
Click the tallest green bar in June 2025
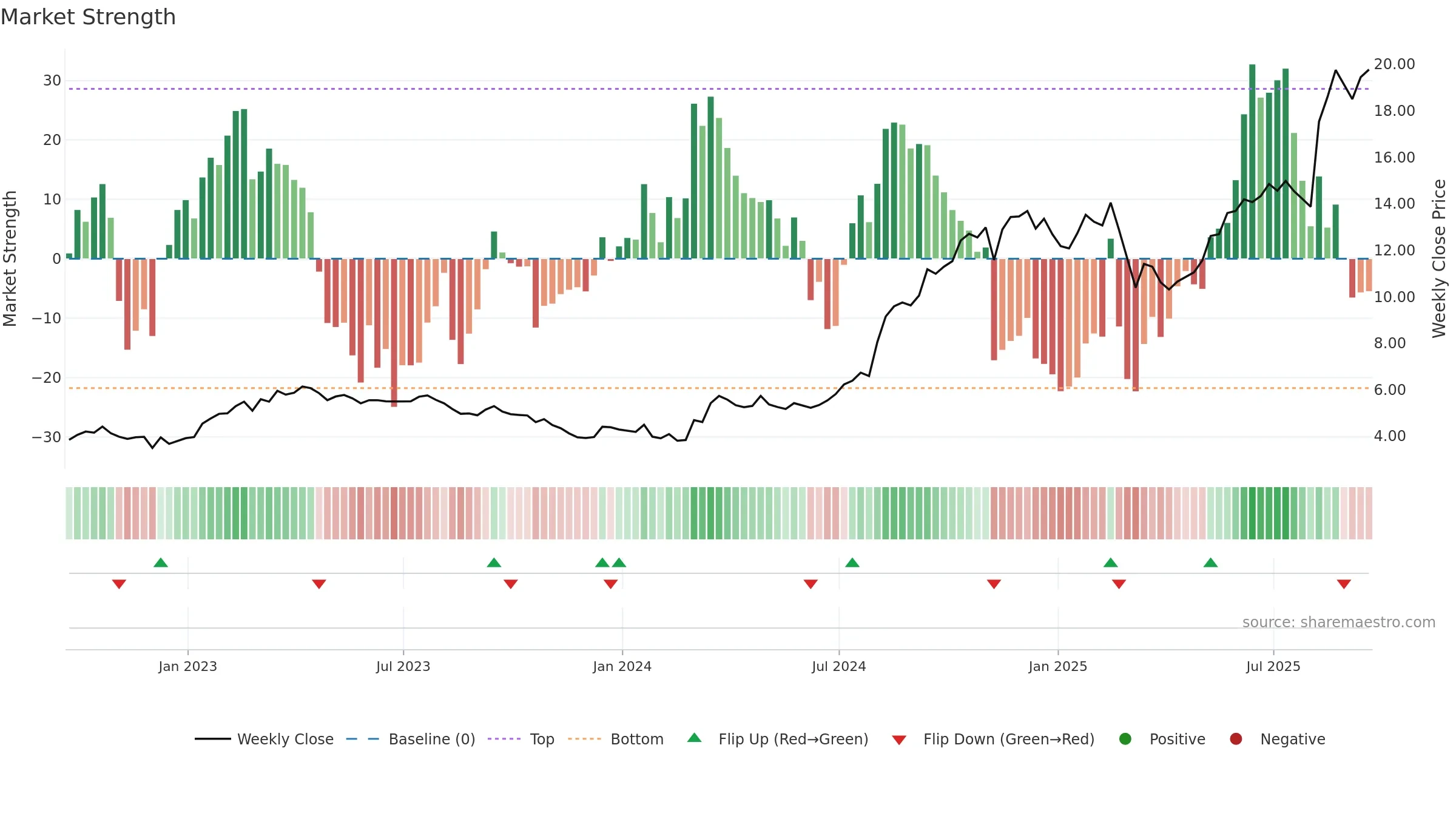click(x=1252, y=161)
